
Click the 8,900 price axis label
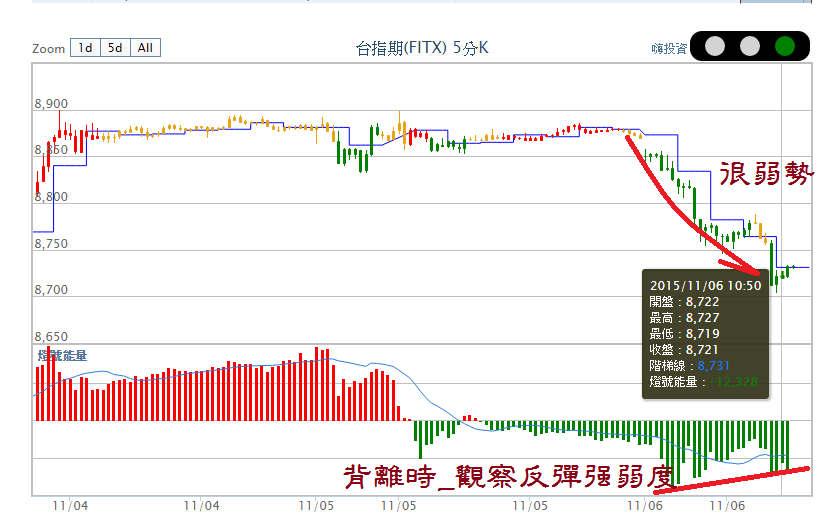(51, 104)
